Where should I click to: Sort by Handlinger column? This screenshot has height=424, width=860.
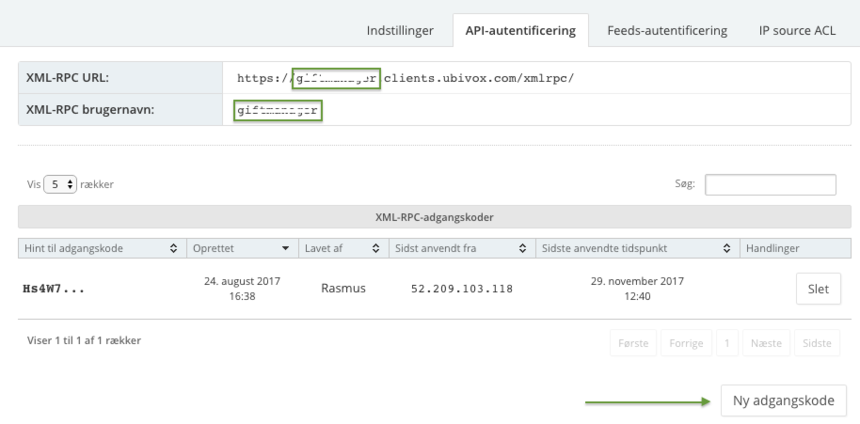click(x=795, y=247)
